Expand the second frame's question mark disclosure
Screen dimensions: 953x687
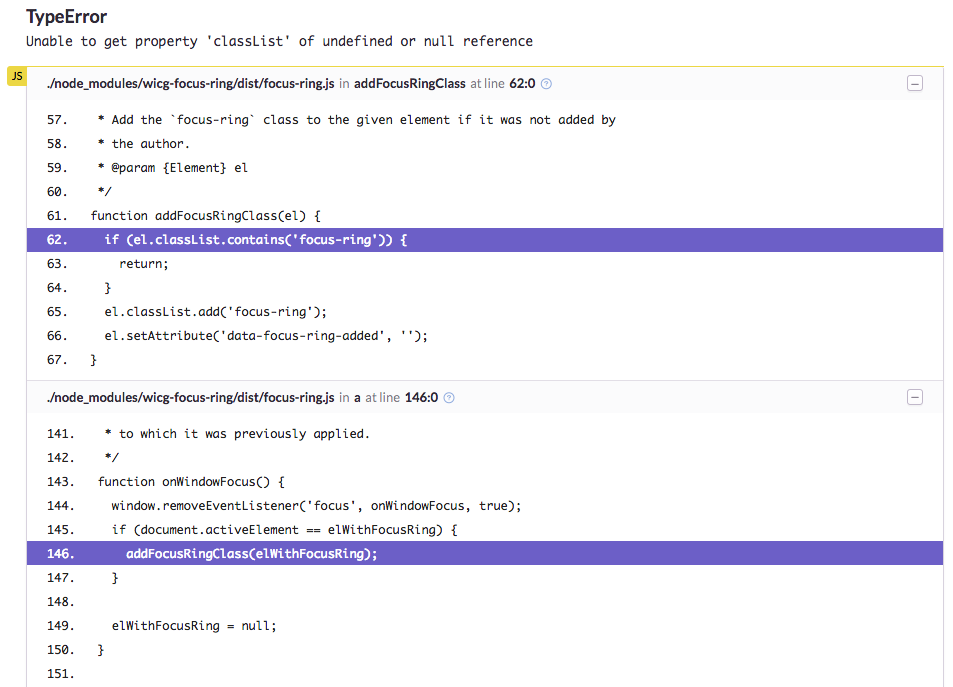[x=448, y=397]
